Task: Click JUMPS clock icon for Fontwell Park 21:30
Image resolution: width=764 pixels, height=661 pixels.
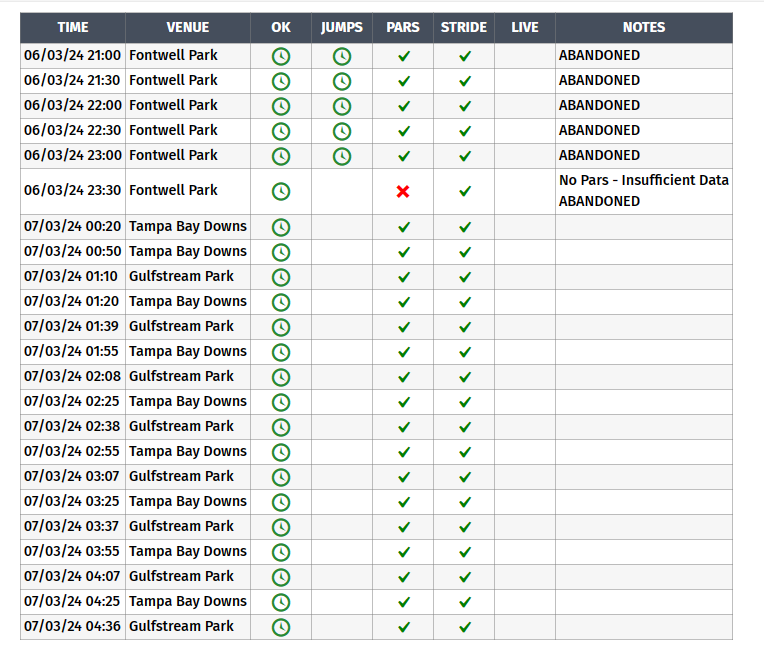Action: pos(342,81)
